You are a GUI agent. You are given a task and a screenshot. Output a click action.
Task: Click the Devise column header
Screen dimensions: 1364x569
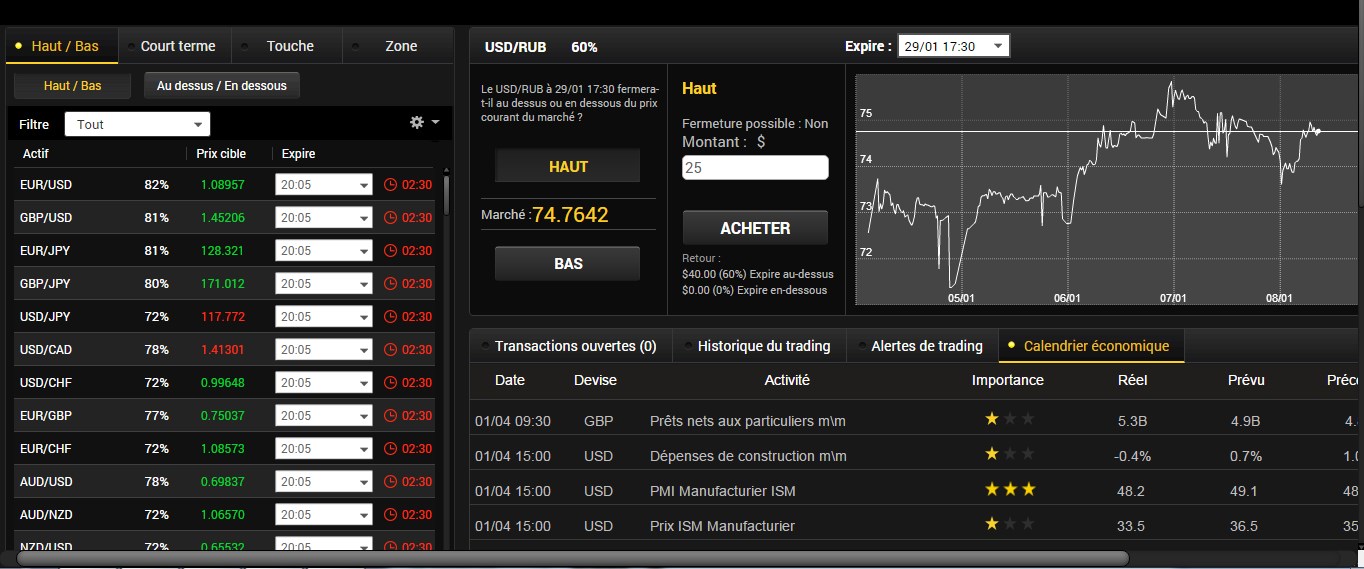596,380
